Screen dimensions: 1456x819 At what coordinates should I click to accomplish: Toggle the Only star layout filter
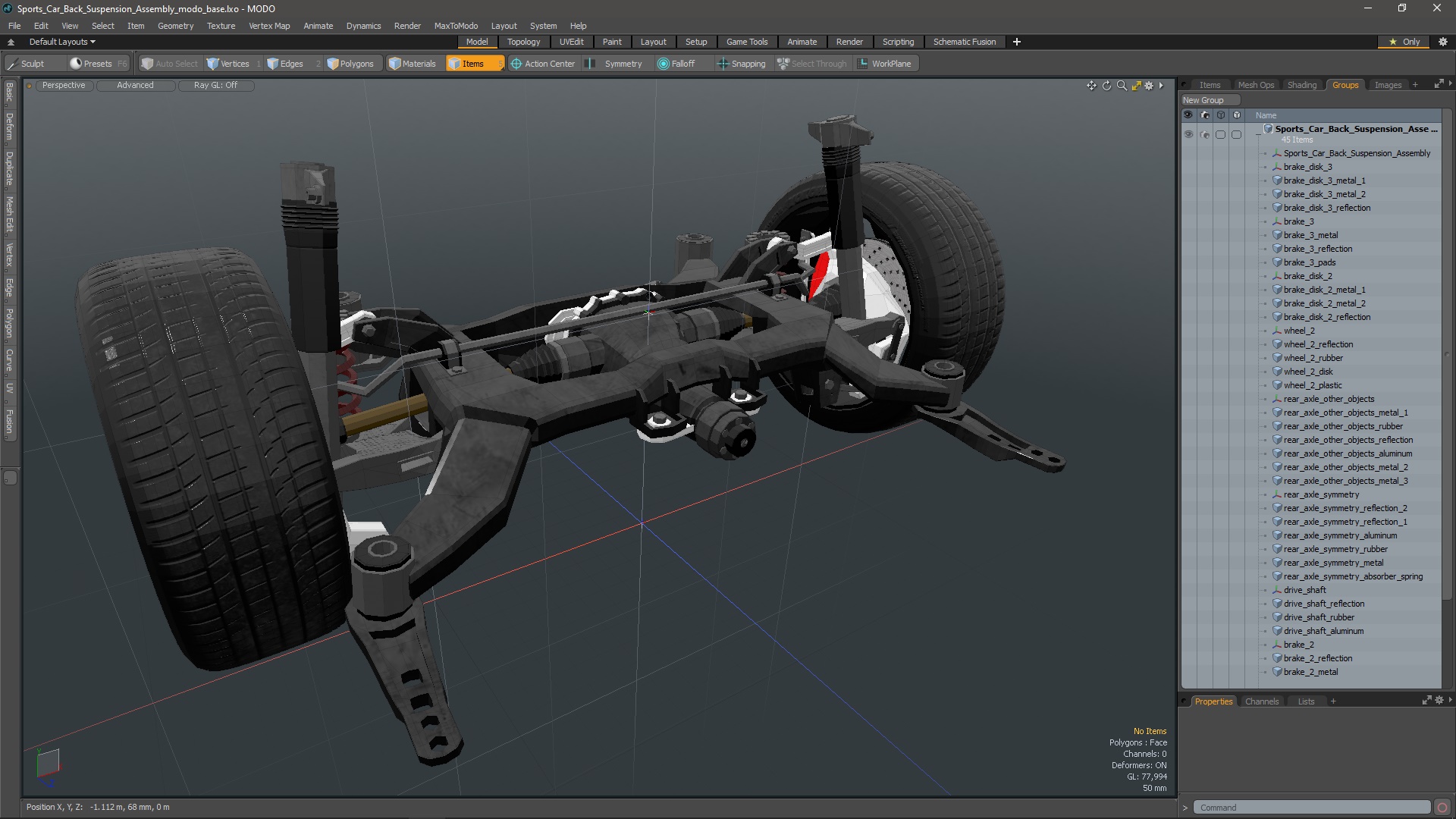1404,42
